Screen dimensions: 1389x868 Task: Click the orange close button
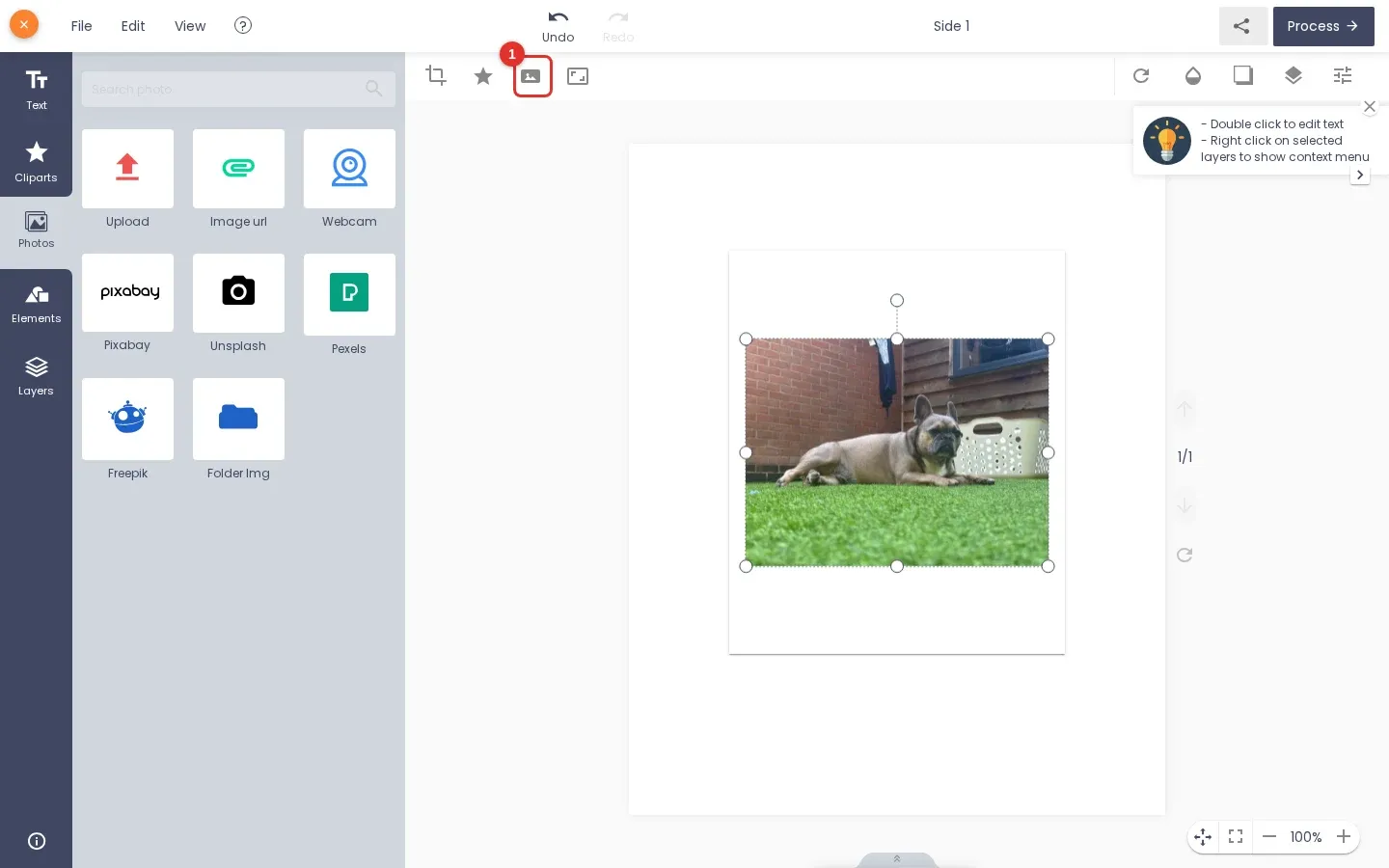[24, 24]
